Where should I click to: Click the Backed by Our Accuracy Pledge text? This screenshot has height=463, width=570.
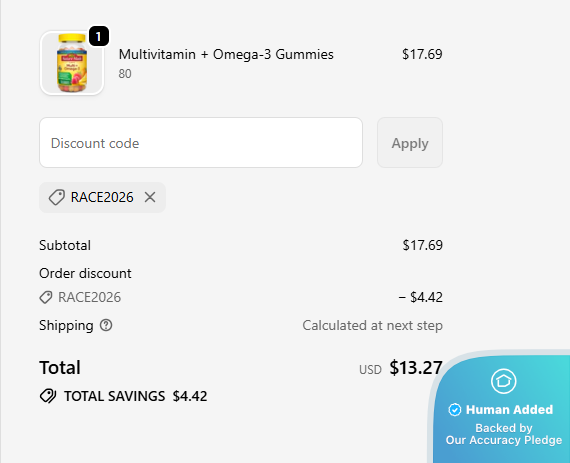pos(504,434)
